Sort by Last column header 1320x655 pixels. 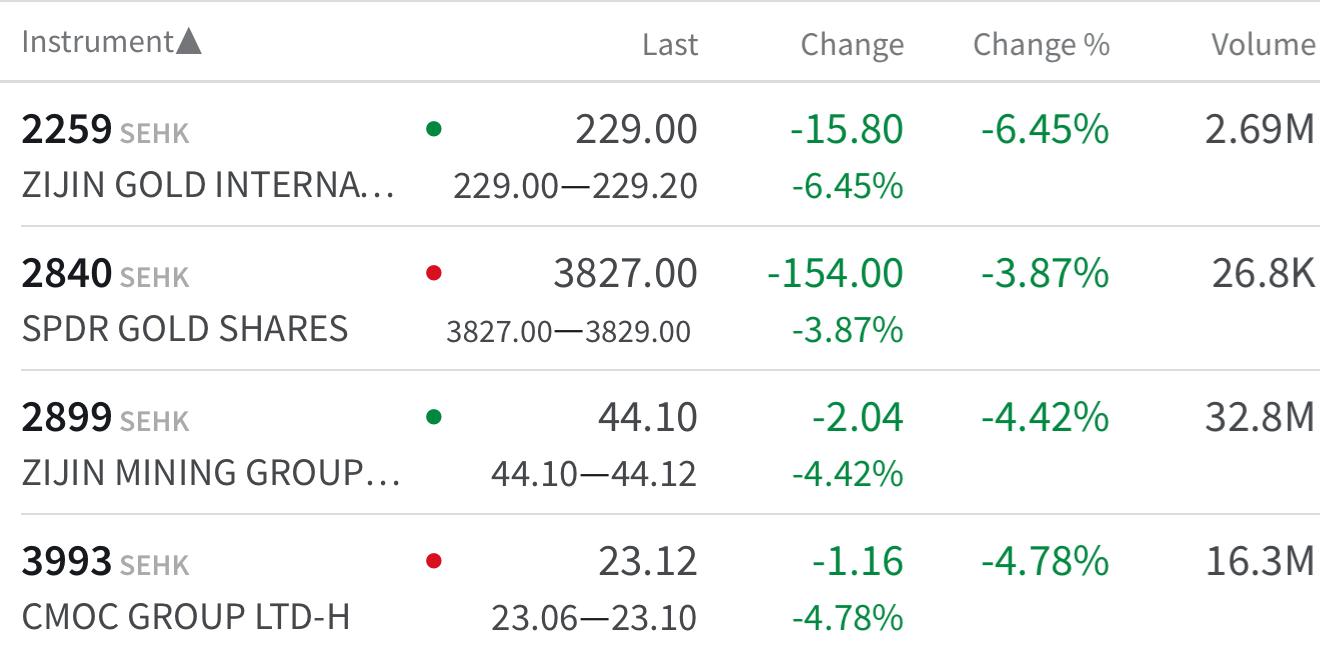(670, 45)
